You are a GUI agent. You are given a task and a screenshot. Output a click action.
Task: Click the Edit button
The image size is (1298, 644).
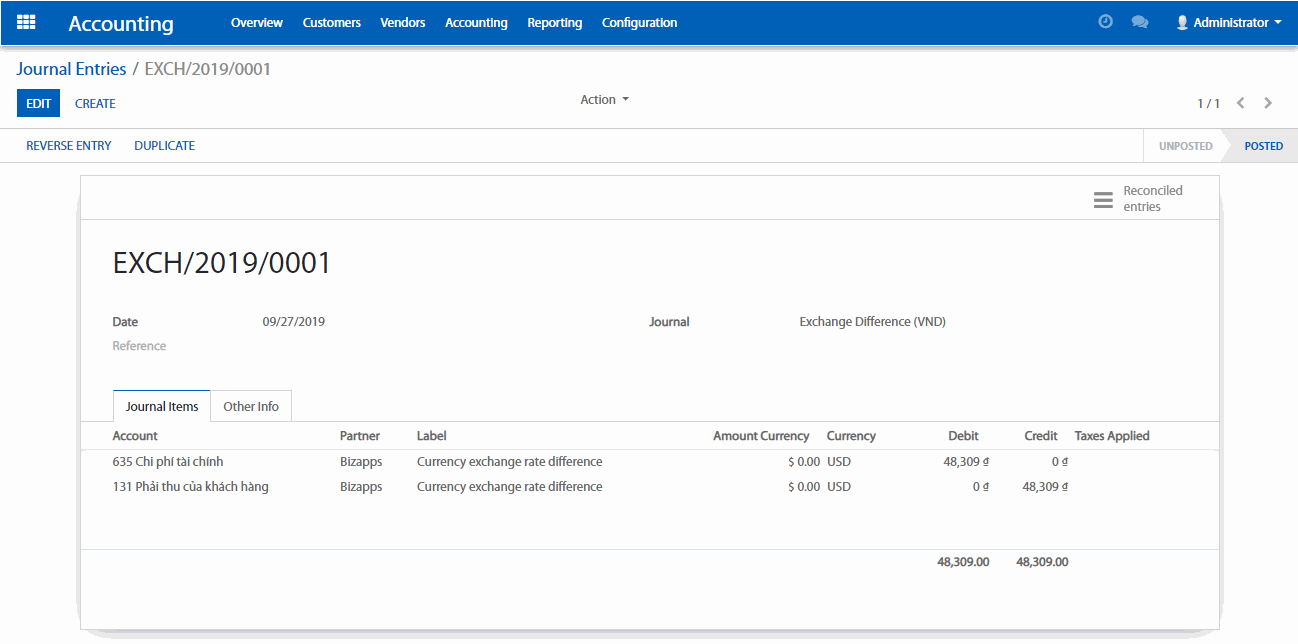38,103
